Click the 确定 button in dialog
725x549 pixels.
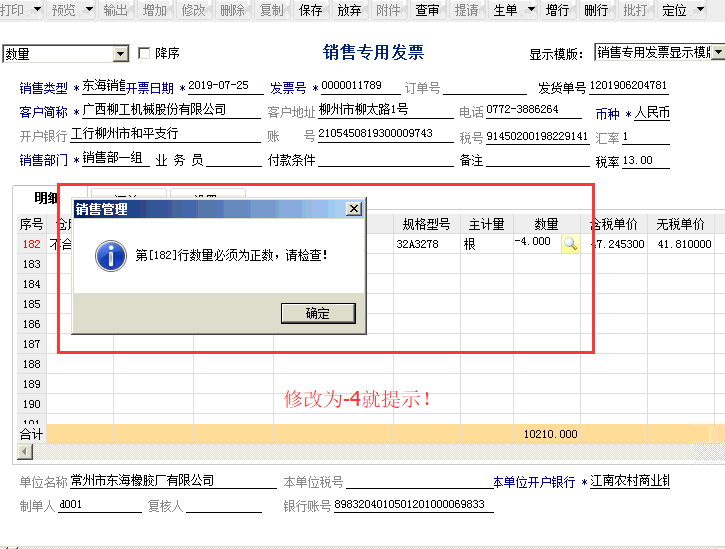pos(318,313)
